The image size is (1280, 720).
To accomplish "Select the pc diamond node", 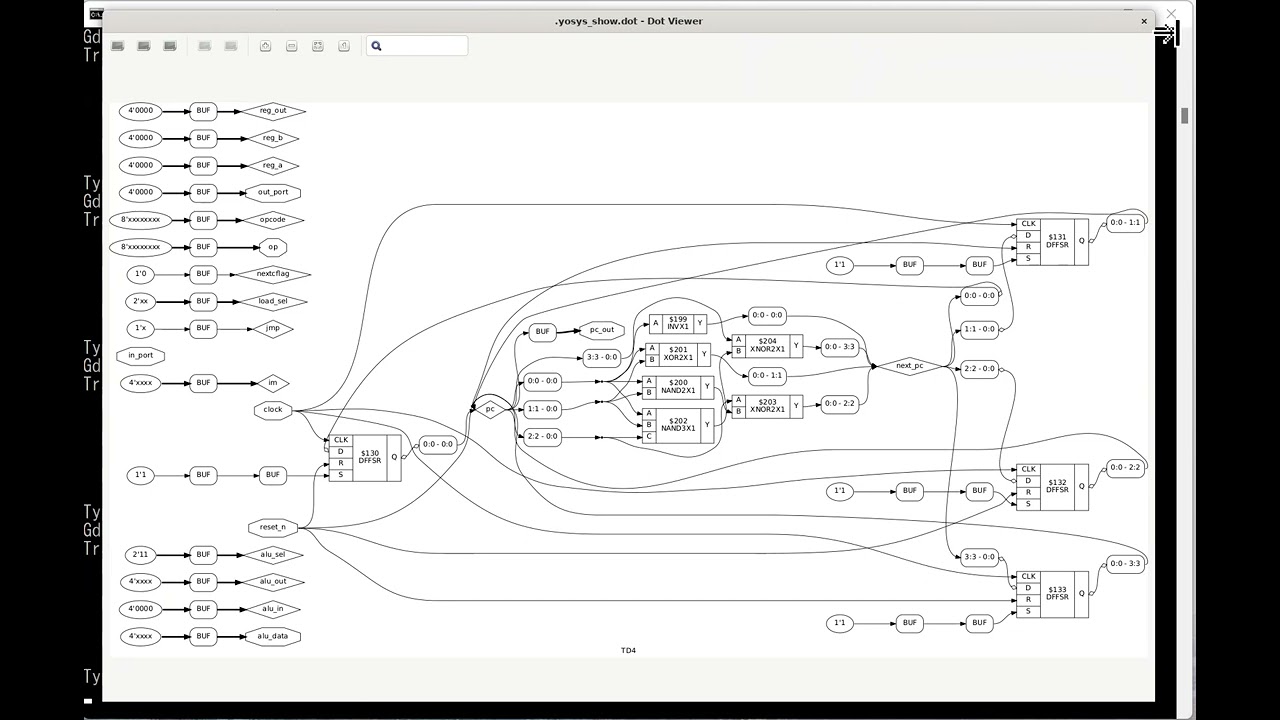I will [x=490, y=409].
